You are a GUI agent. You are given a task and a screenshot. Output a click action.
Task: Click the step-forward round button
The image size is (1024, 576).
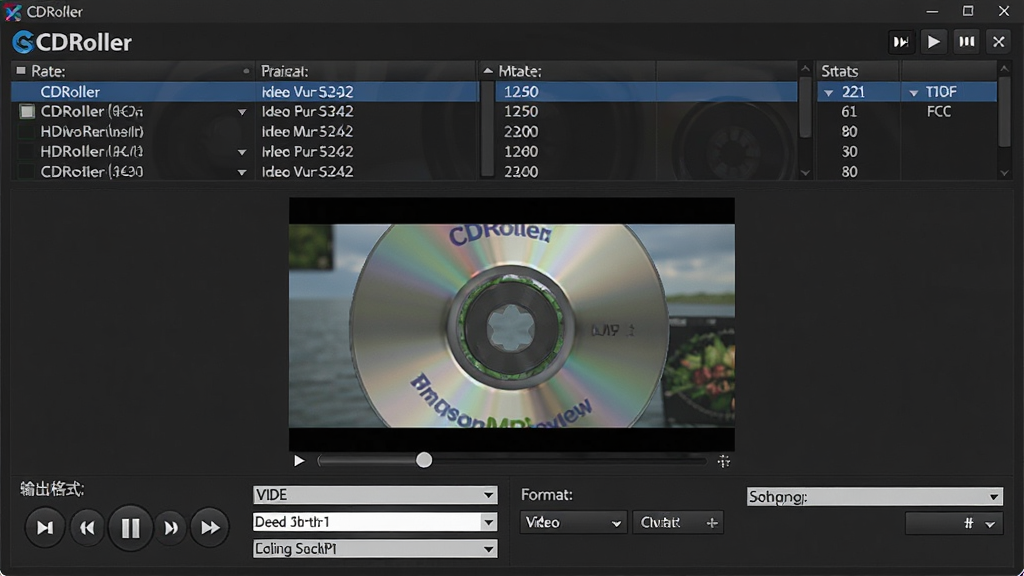(x=171, y=527)
